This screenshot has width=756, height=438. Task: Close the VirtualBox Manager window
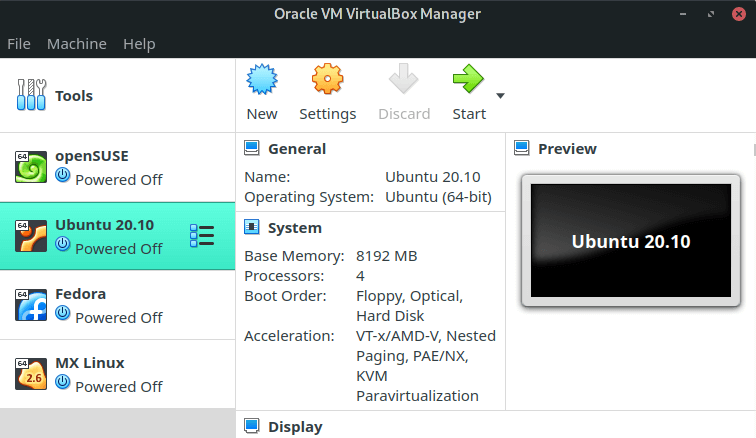coord(738,14)
